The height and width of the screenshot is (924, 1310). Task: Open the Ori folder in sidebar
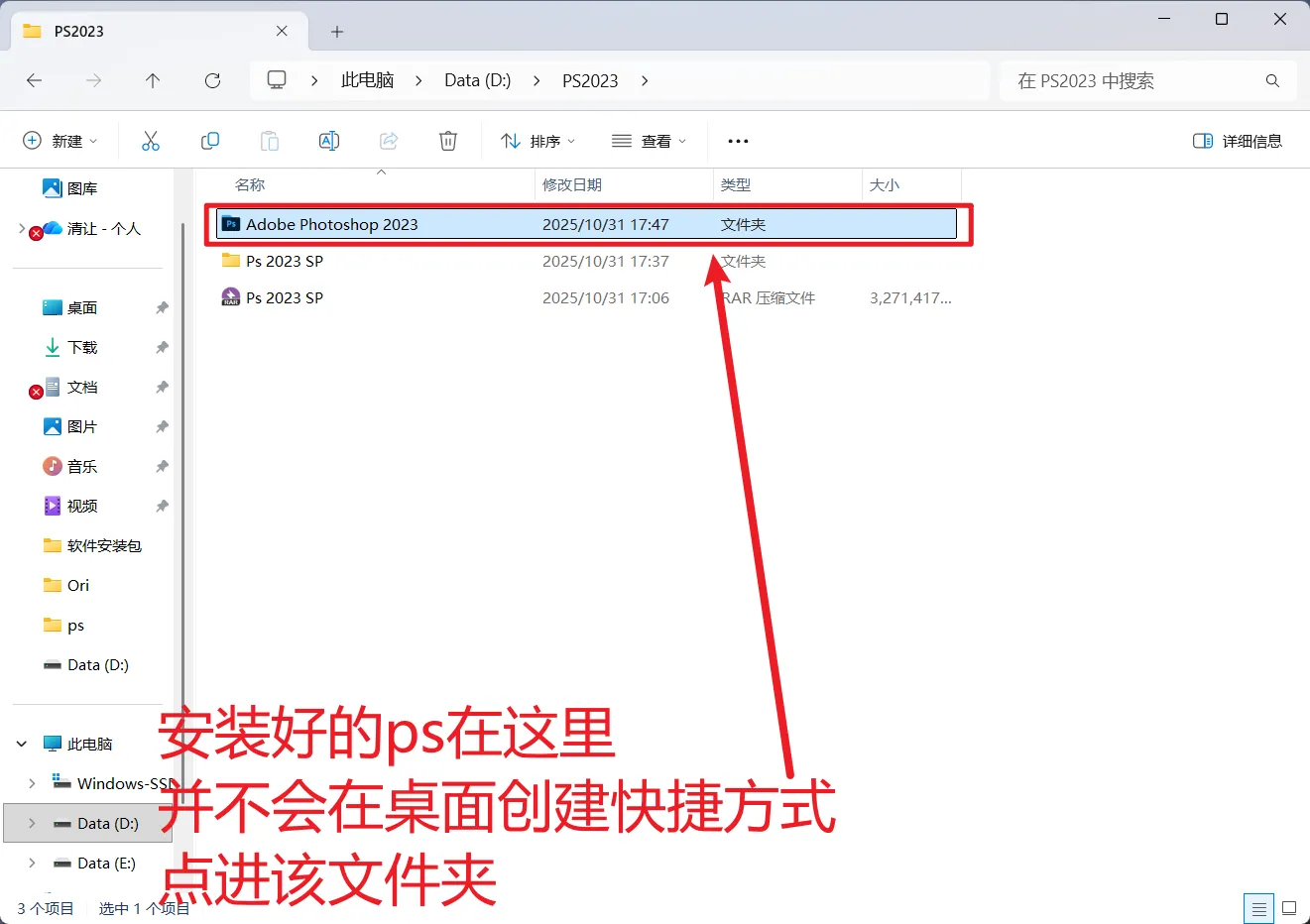click(x=65, y=585)
